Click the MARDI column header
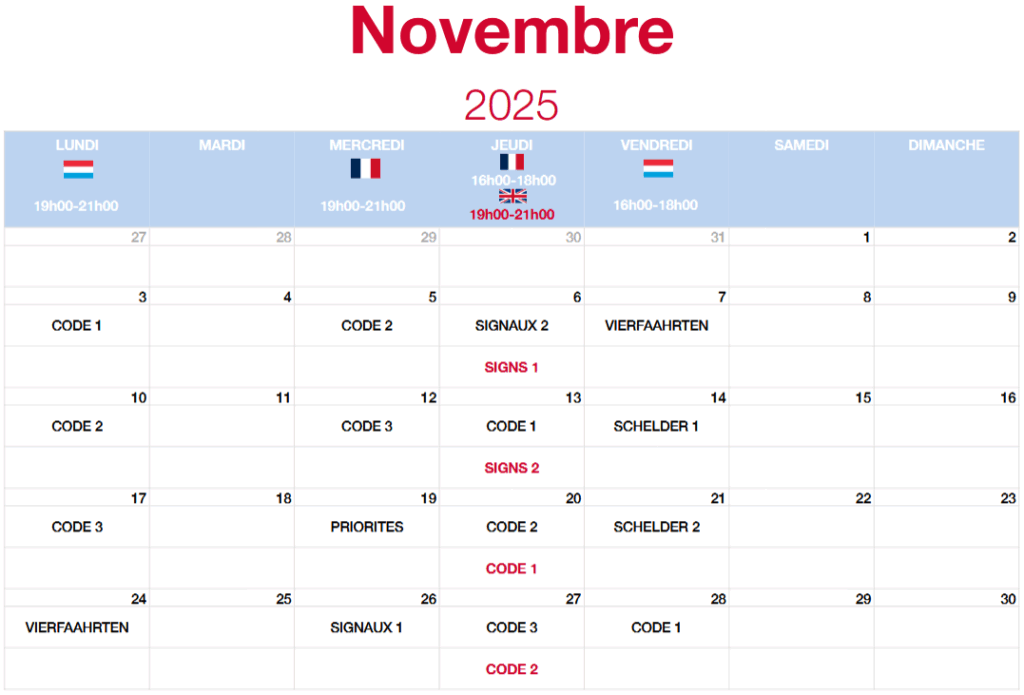 [x=222, y=145]
